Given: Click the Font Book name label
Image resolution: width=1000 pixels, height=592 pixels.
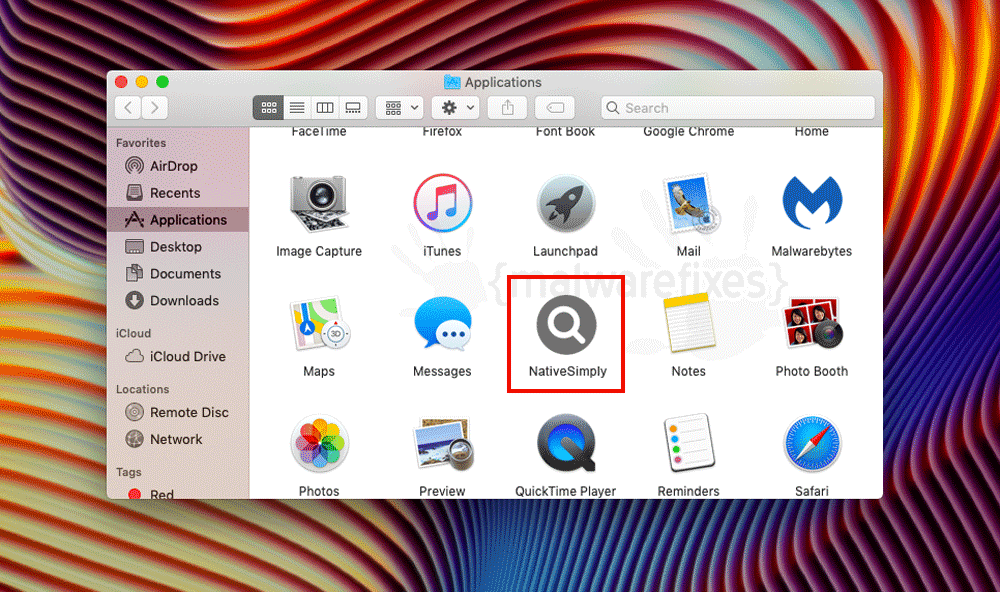Looking at the screenshot, I should tap(566, 131).
